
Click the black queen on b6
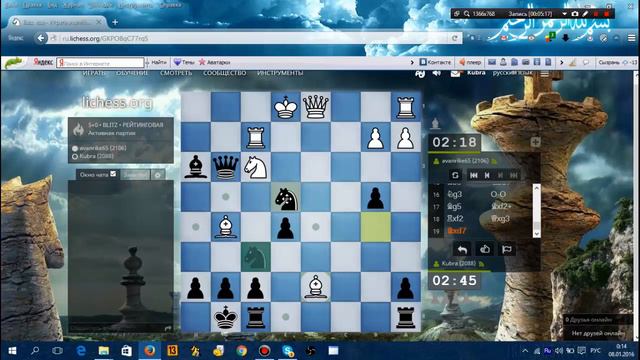tap(226, 167)
